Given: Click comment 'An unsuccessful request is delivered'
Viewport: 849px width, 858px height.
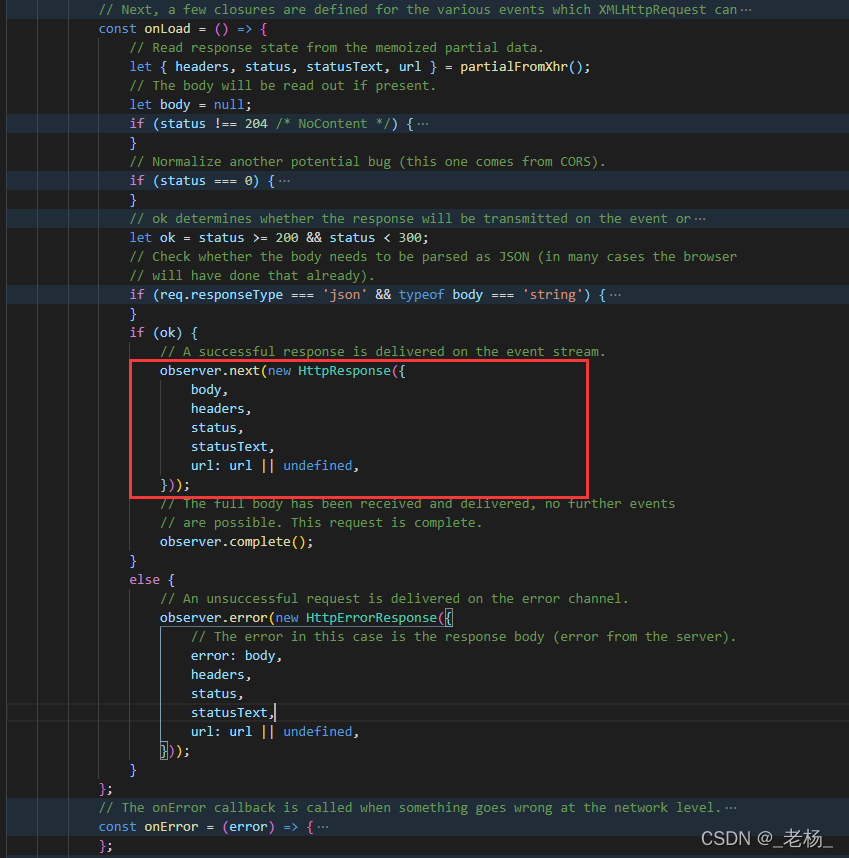Looking at the screenshot, I should click(x=394, y=599).
